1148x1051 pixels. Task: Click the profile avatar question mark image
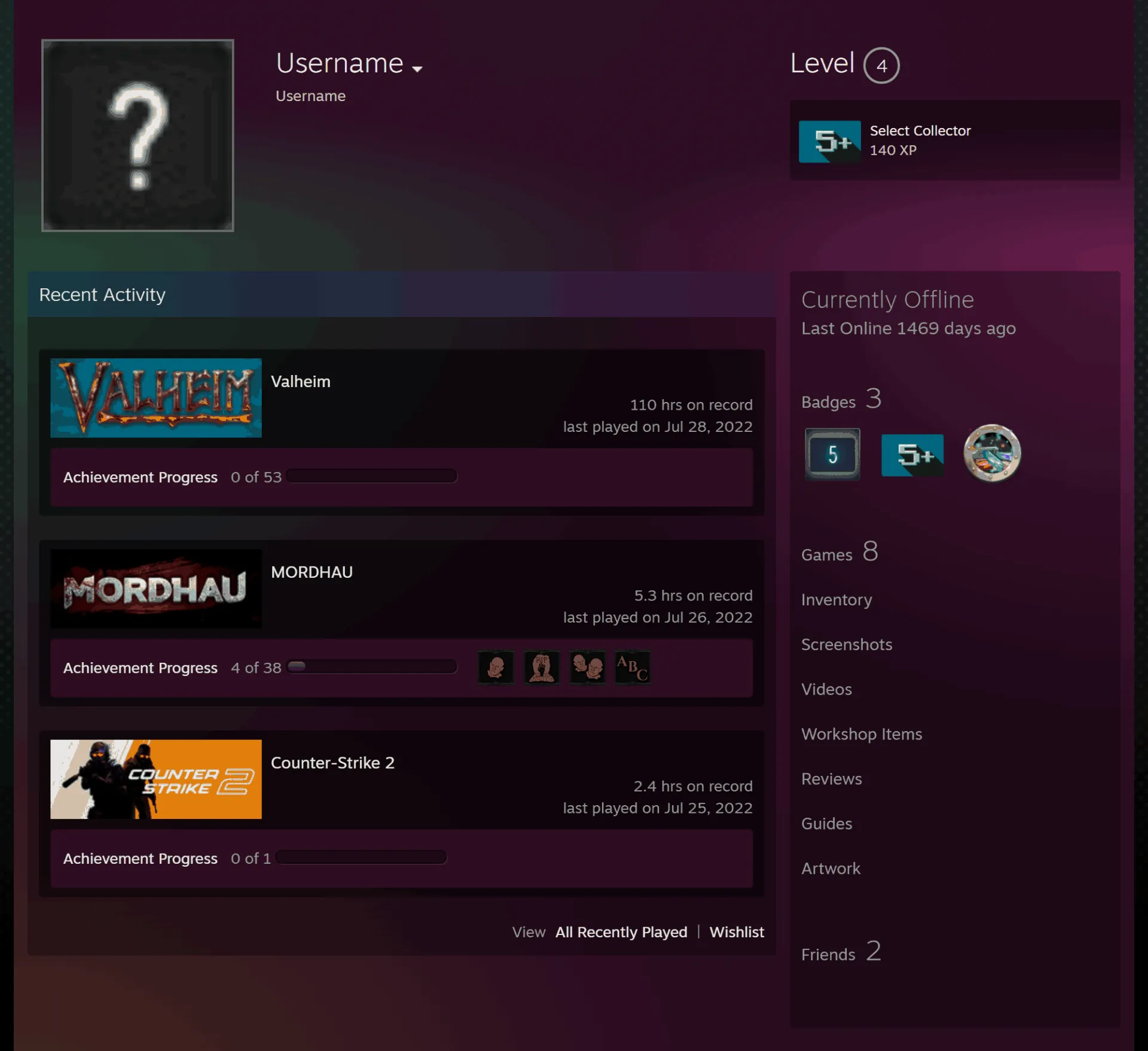pyautogui.click(x=138, y=135)
